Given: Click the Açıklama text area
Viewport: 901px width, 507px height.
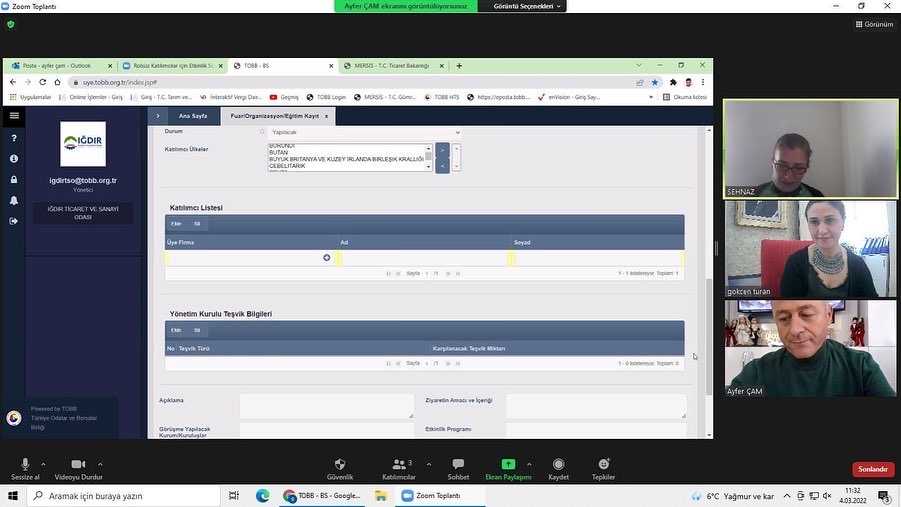Looking at the screenshot, I should click(x=326, y=406).
